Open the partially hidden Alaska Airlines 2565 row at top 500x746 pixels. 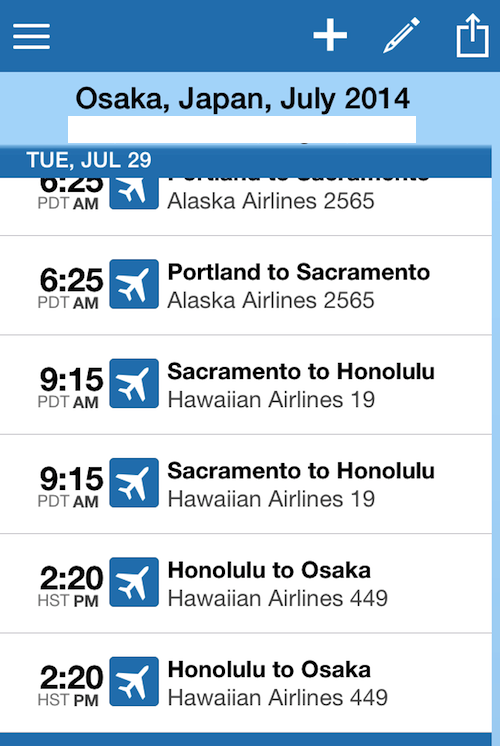pos(245,206)
